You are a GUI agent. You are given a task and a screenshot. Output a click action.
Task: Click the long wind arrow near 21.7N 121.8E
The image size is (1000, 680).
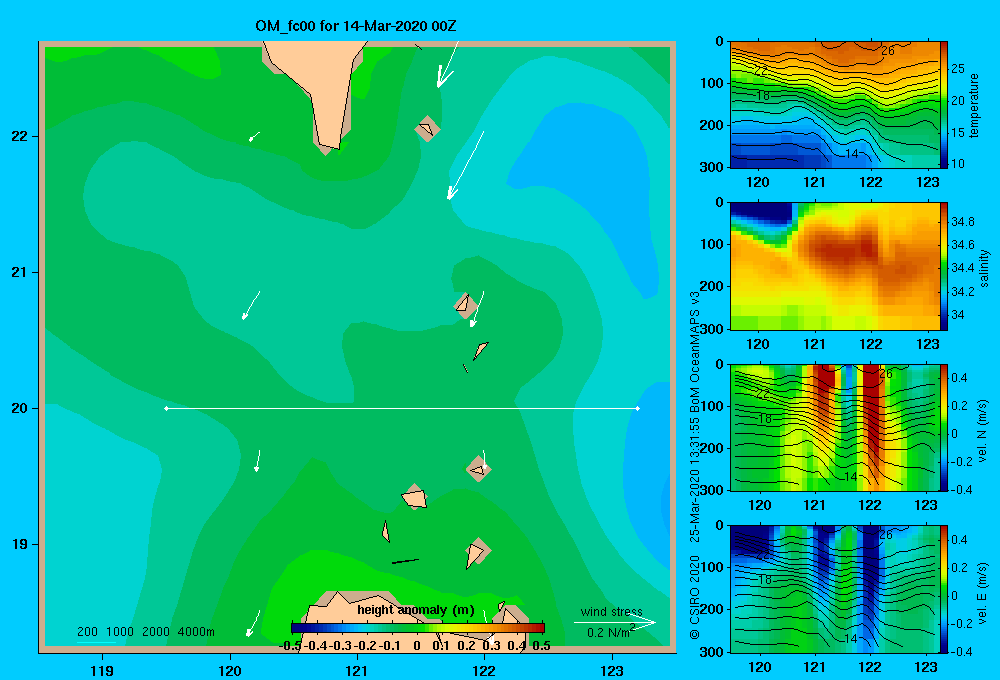[x=466, y=166]
